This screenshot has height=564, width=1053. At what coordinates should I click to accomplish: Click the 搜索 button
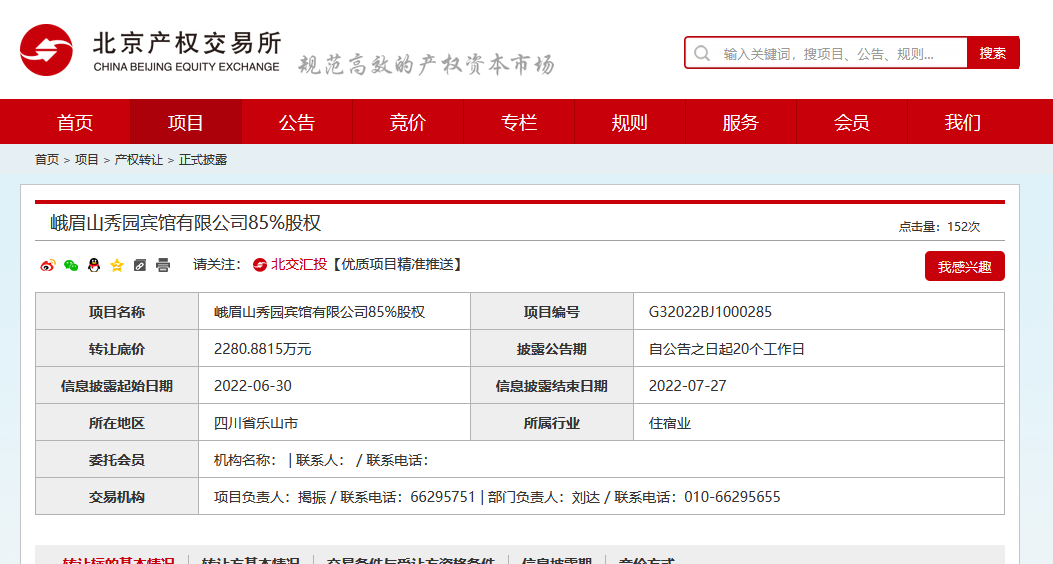coord(992,53)
